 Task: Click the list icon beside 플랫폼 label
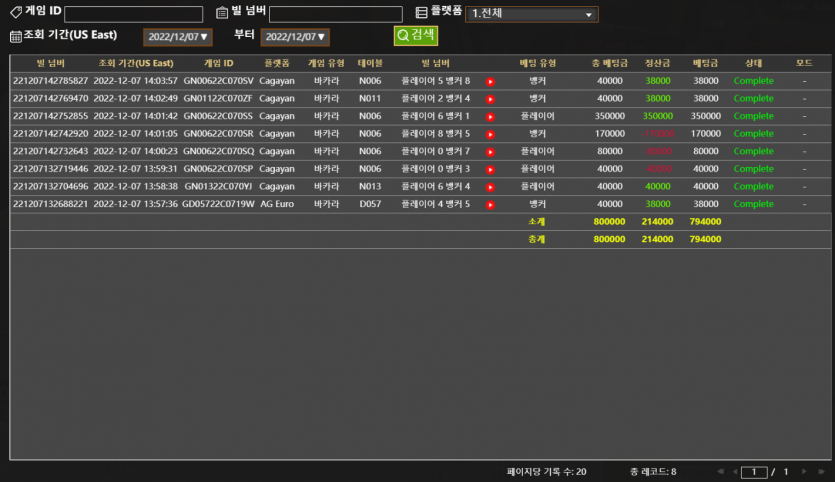click(421, 12)
